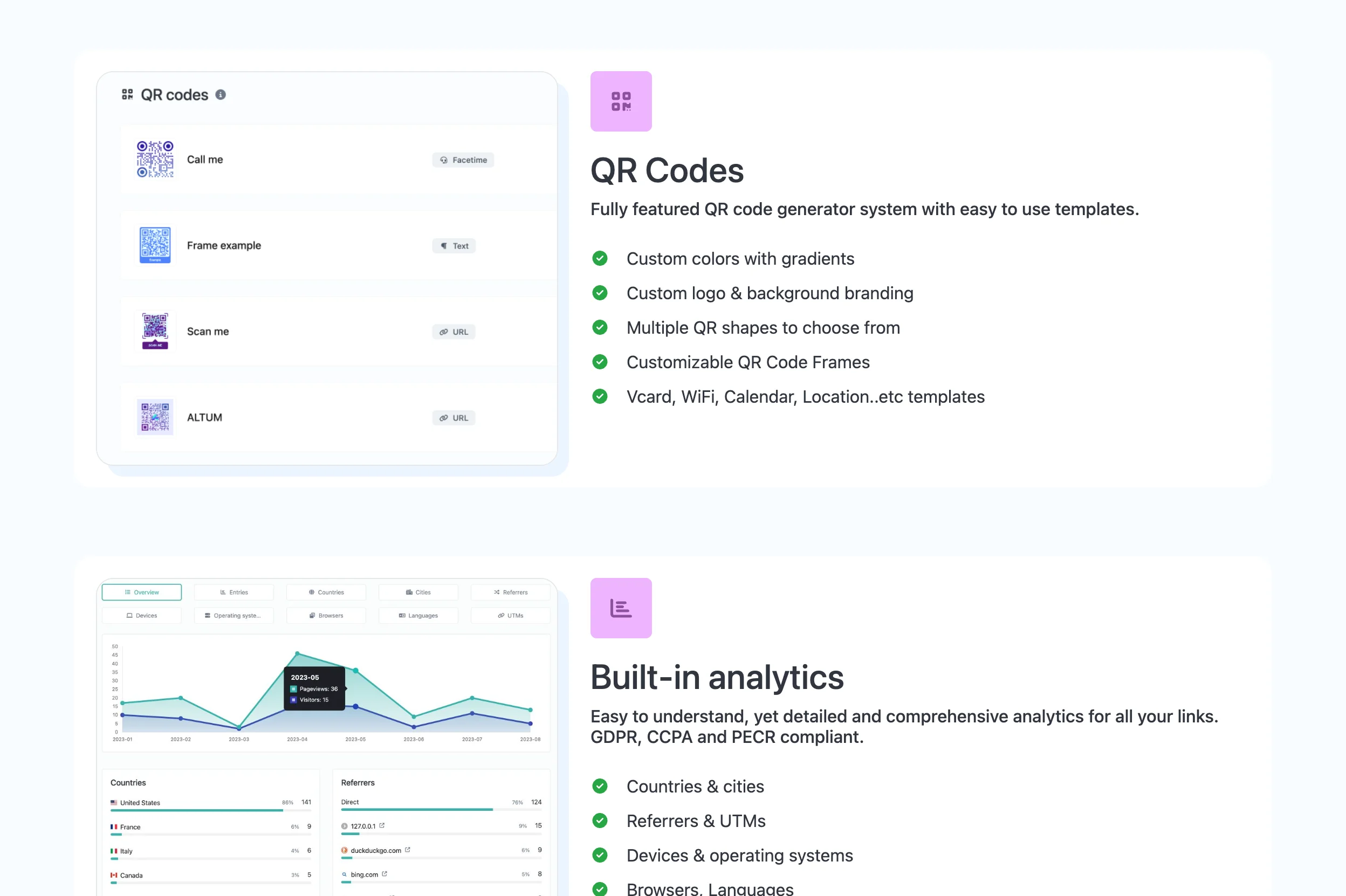Click the Call me QR code thumbnail
The image size is (1346, 896).
[x=155, y=160]
